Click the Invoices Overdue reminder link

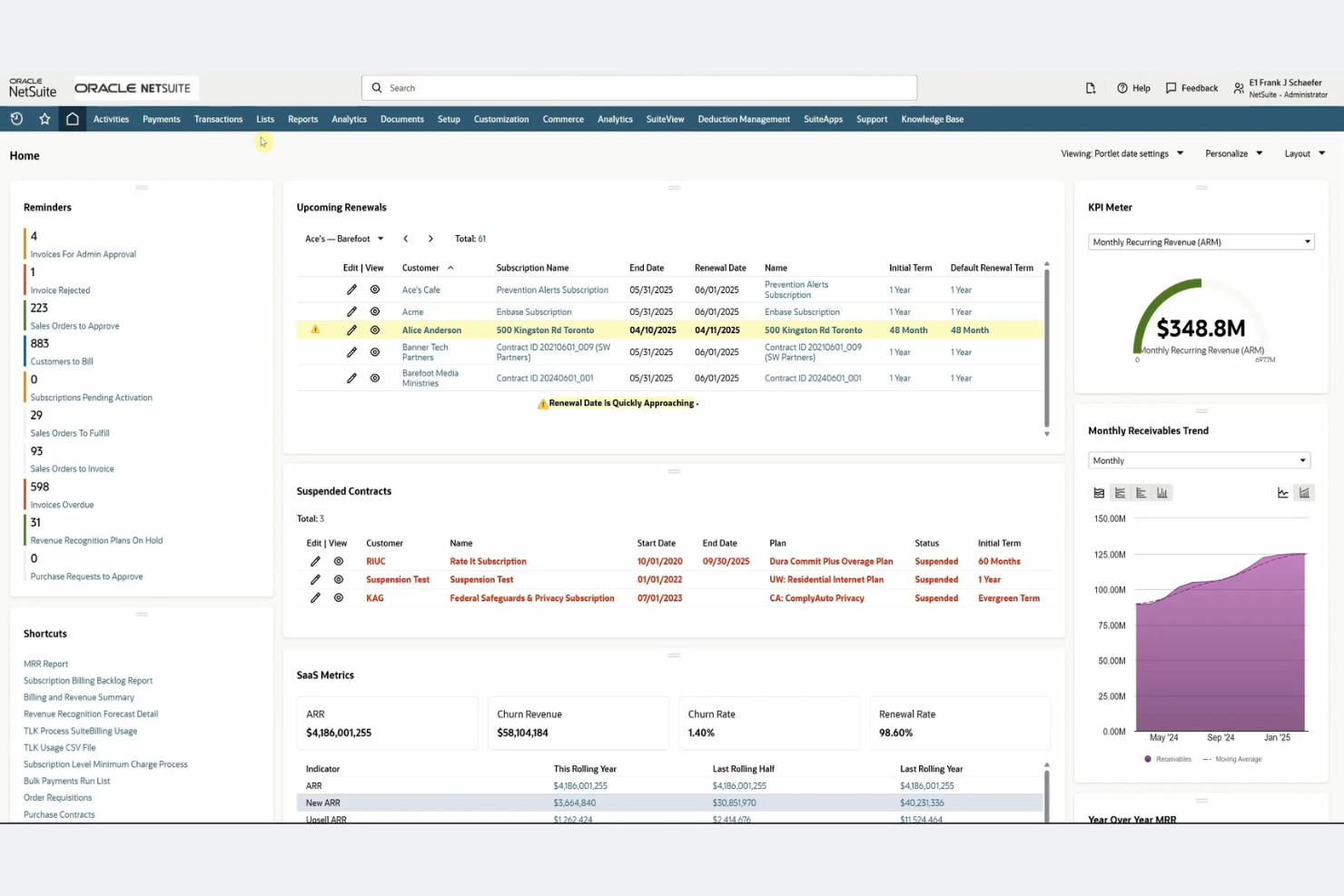[60, 504]
